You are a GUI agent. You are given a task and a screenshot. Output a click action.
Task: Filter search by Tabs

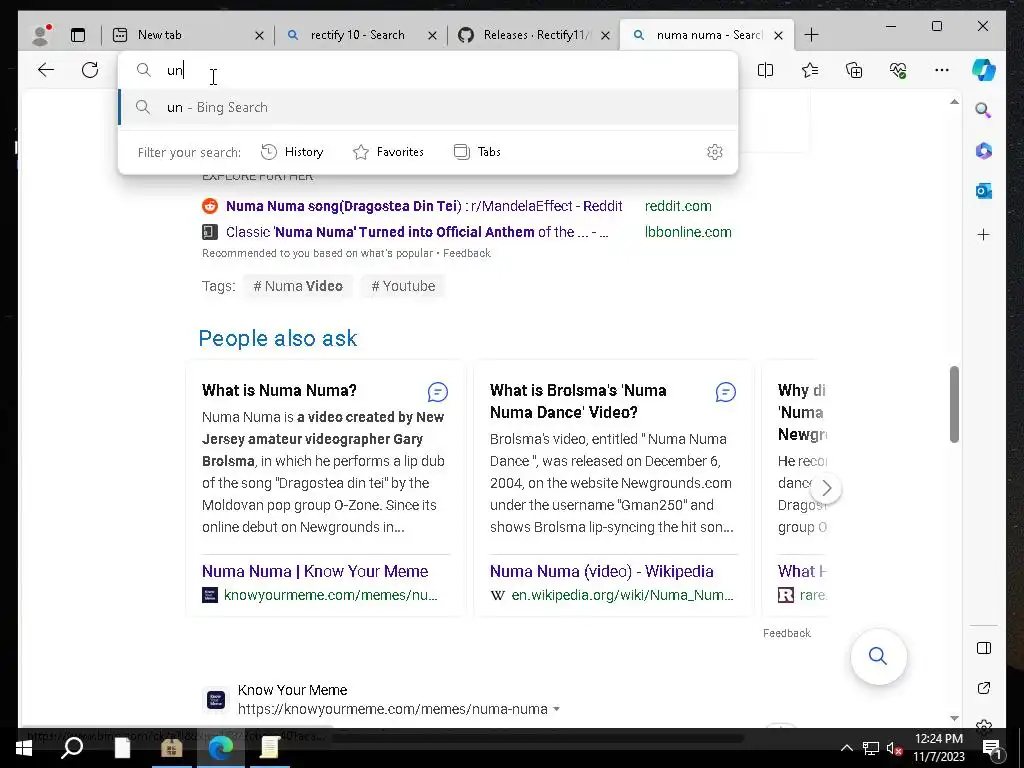tap(477, 152)
